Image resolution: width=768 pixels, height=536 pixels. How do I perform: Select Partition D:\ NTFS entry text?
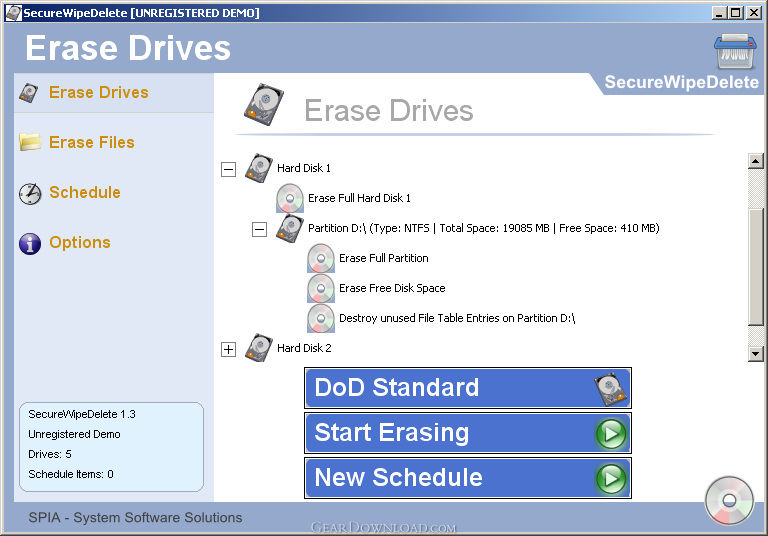point(483,228)
